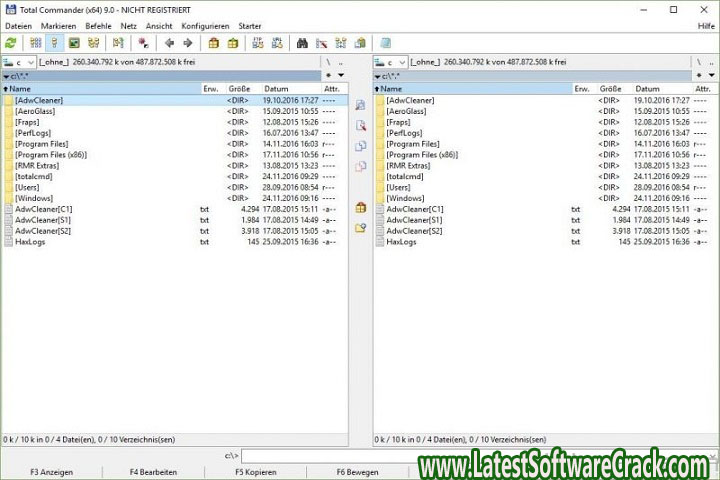Click the copy icon in vertical middle bar
Screen dimensions: 720x480
click(x=361, y=145)
